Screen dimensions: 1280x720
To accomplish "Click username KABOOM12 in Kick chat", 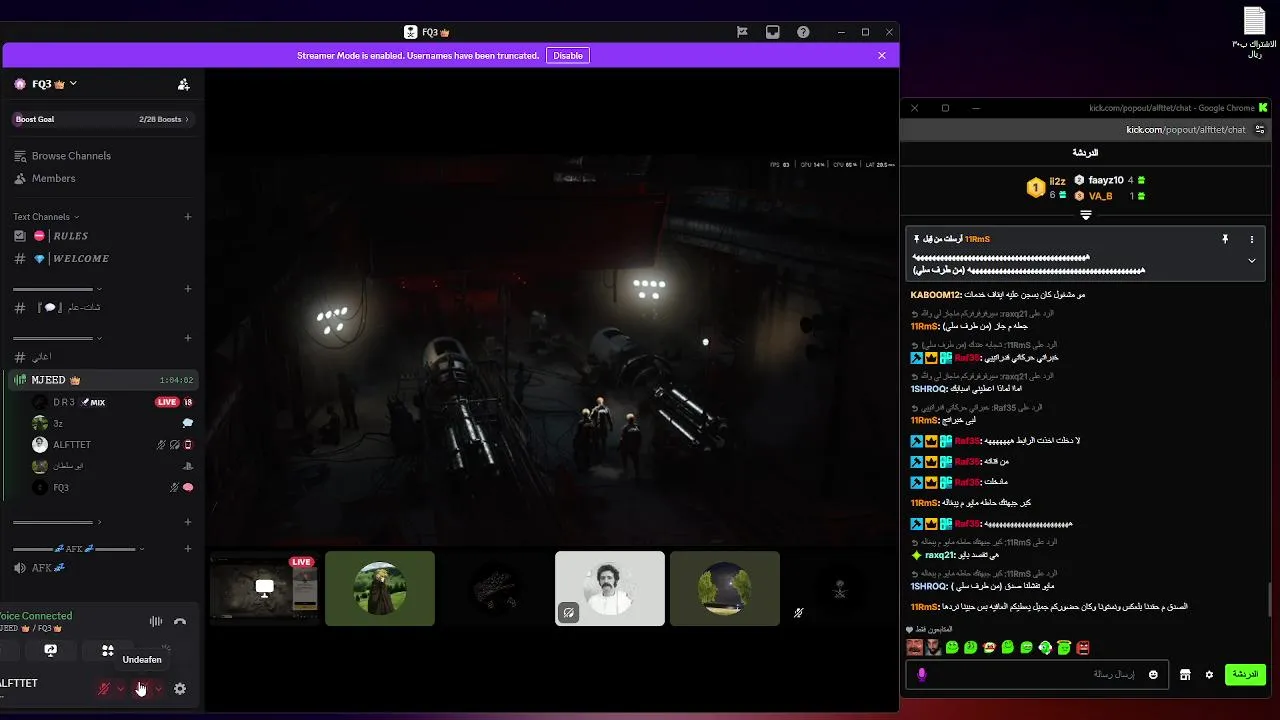I will [x=936, y=295].
